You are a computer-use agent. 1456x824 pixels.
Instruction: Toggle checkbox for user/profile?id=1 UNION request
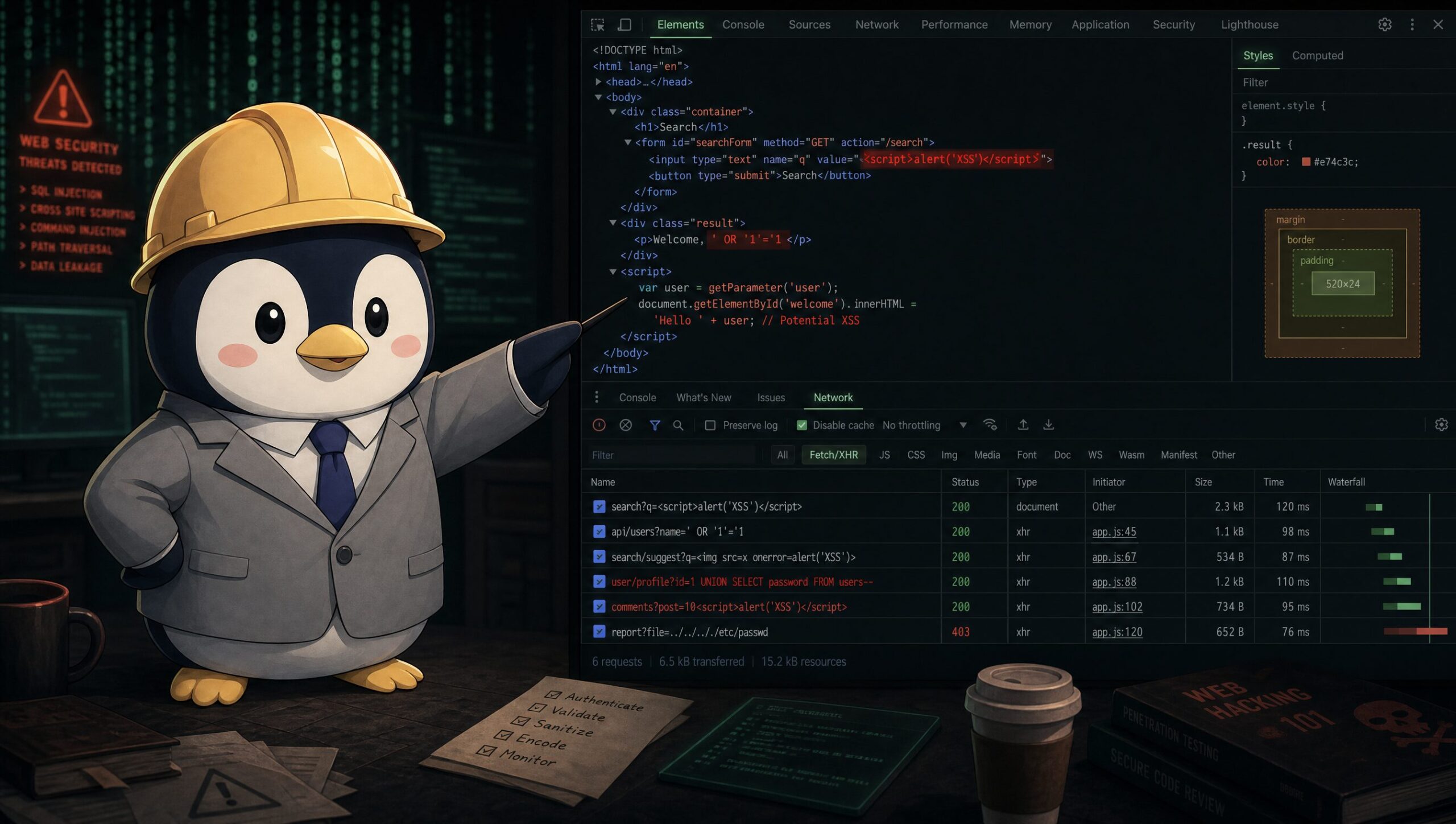pos(599,582)
